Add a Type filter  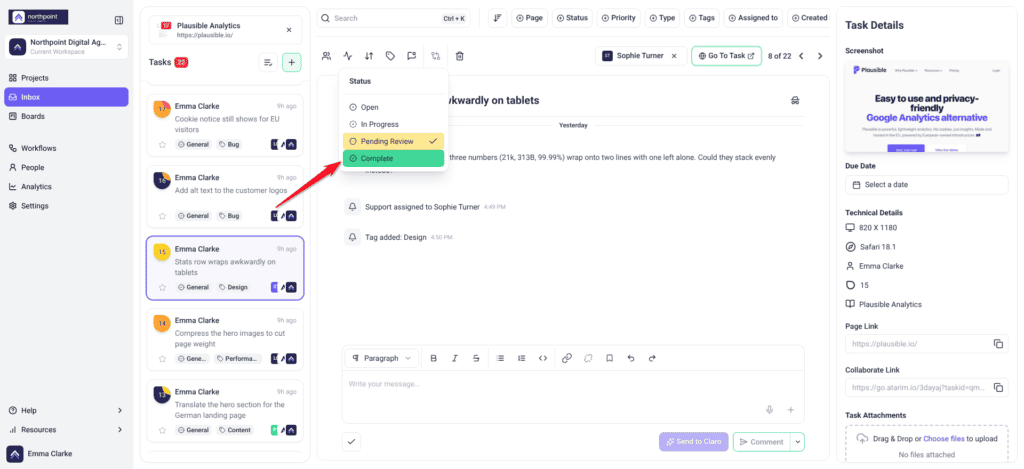[662, 18]
